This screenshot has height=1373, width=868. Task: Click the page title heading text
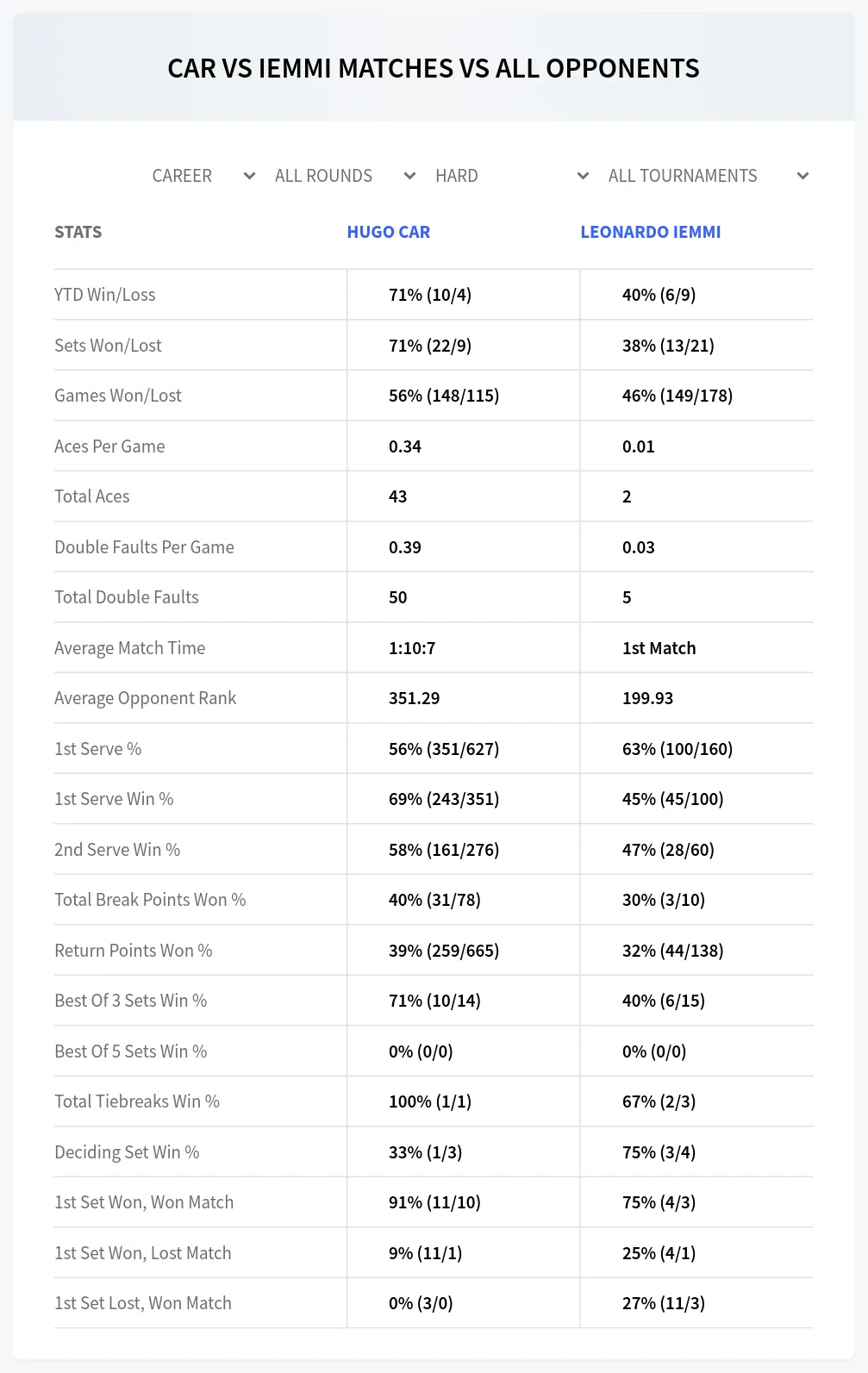pyautogui.click(x=434, y=68)
